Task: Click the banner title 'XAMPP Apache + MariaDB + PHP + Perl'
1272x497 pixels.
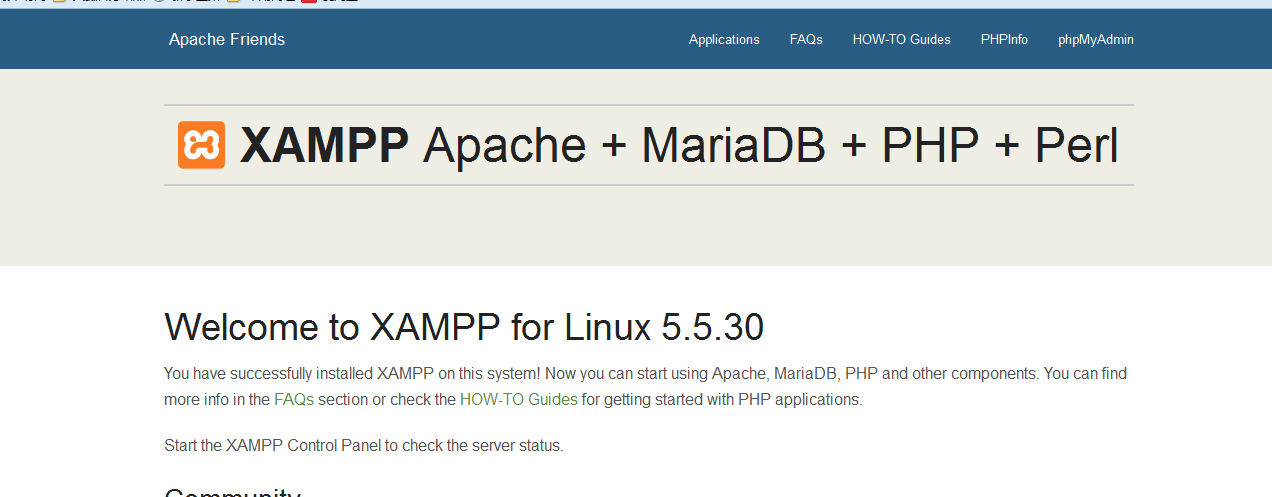Action: (679, 146)
